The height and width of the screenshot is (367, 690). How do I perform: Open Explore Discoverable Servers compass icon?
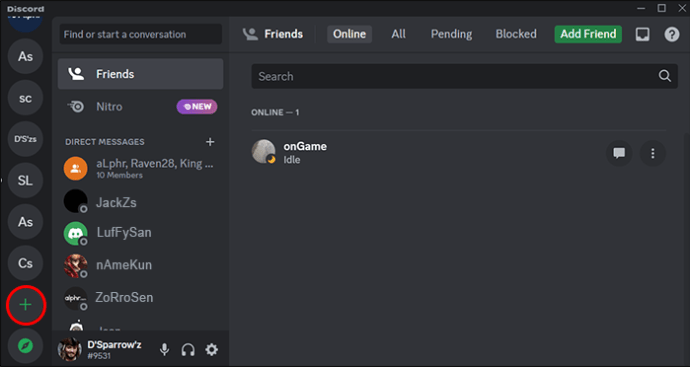[26, 346]
